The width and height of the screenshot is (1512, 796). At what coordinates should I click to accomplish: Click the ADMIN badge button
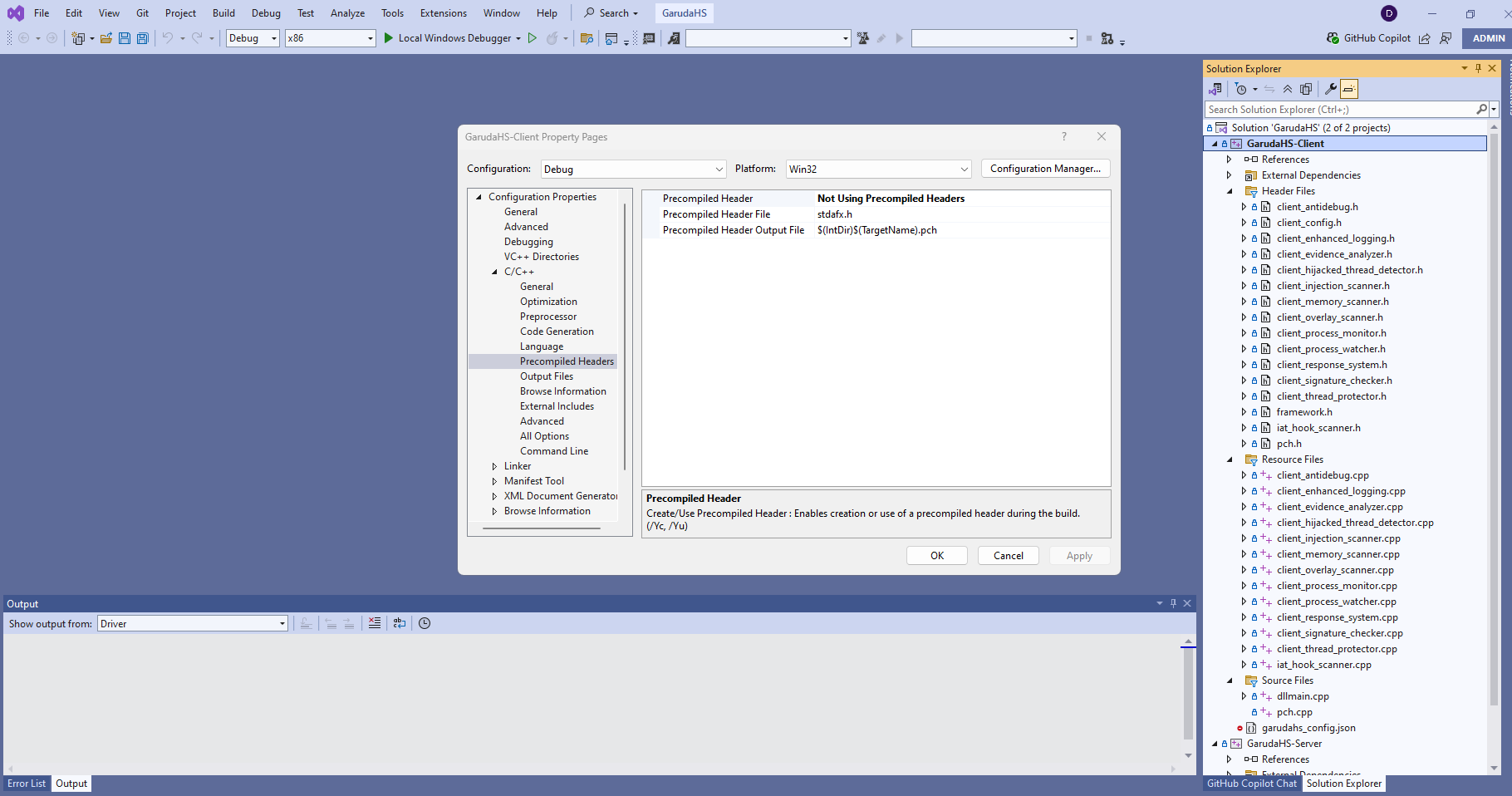point(1488,38)
